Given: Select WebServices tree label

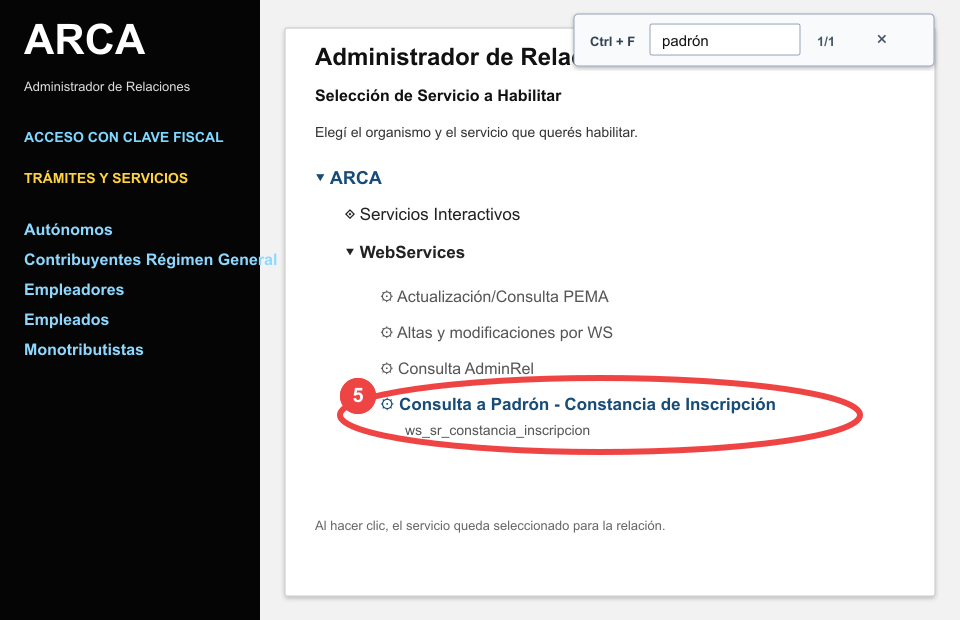Looking at the screenshot, I should [x=412, y=252].
